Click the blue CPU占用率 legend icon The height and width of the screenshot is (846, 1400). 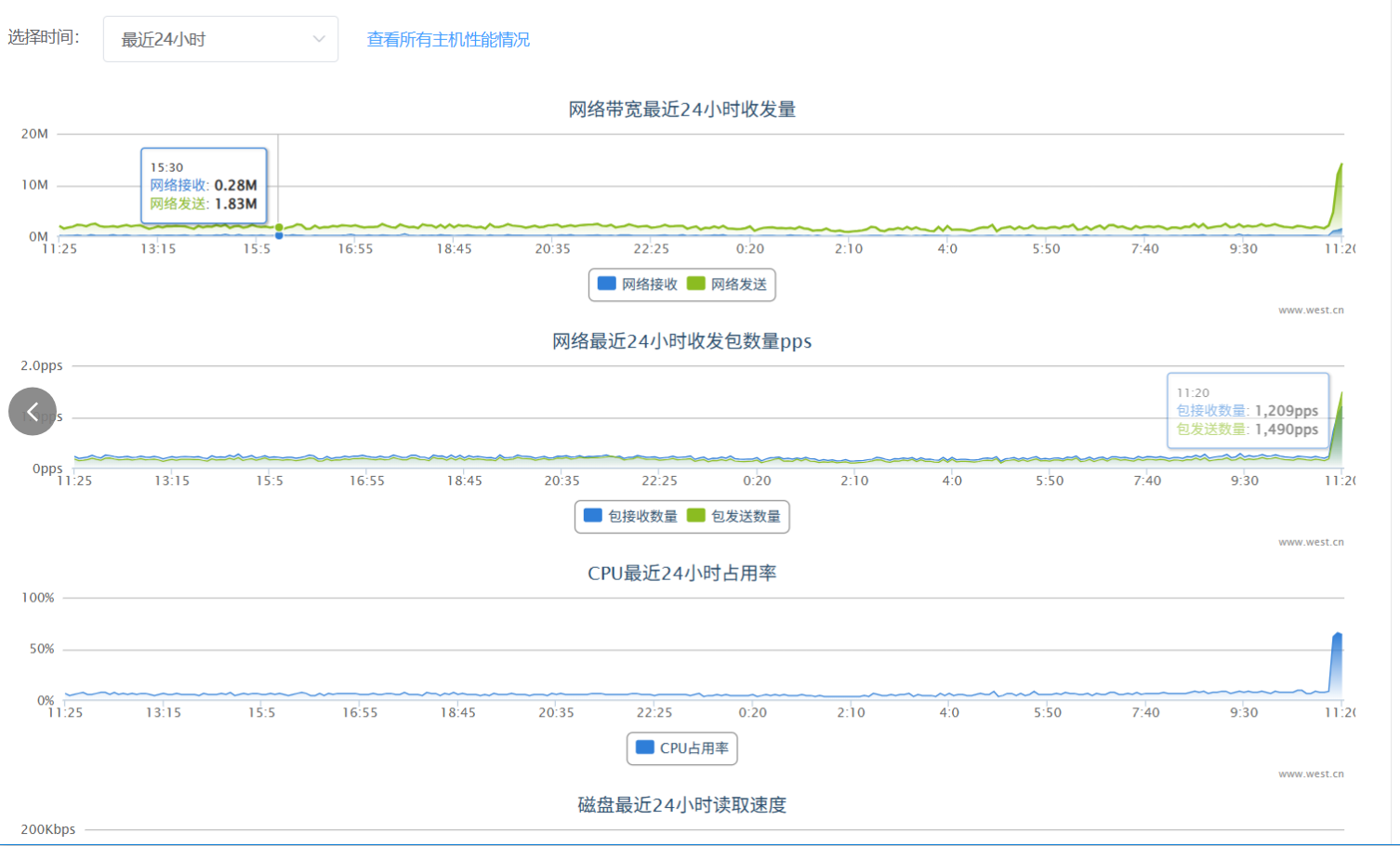tap(644, 747)
